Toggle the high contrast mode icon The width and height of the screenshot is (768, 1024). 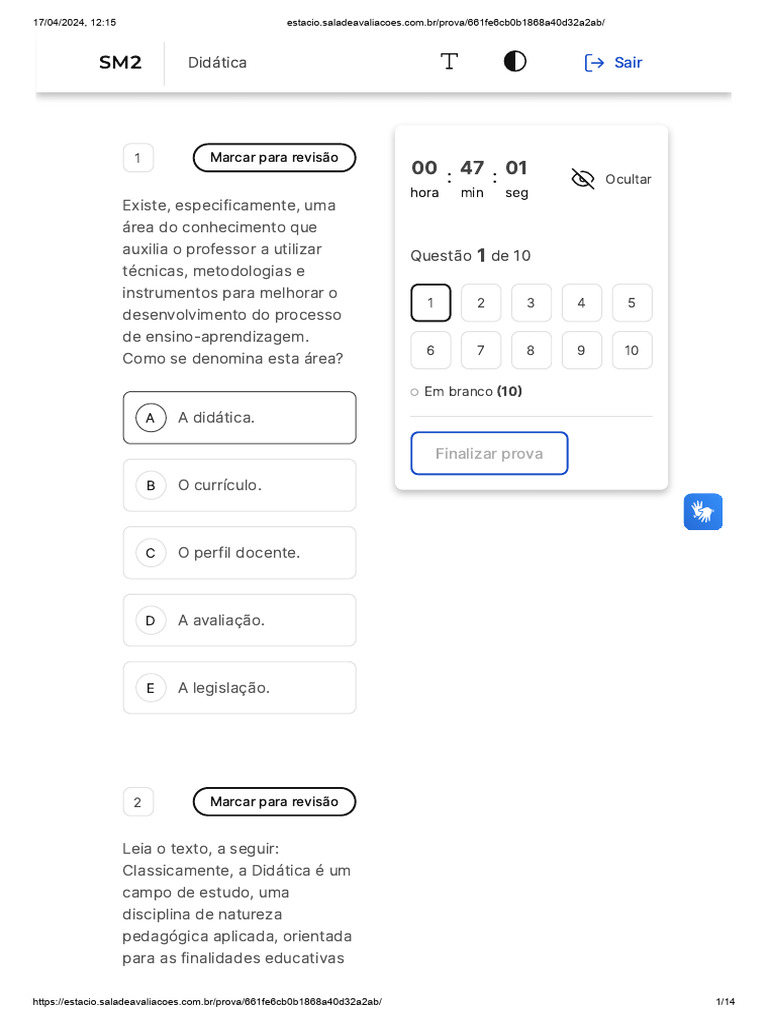pyautogui.click(x=515, y=62)
